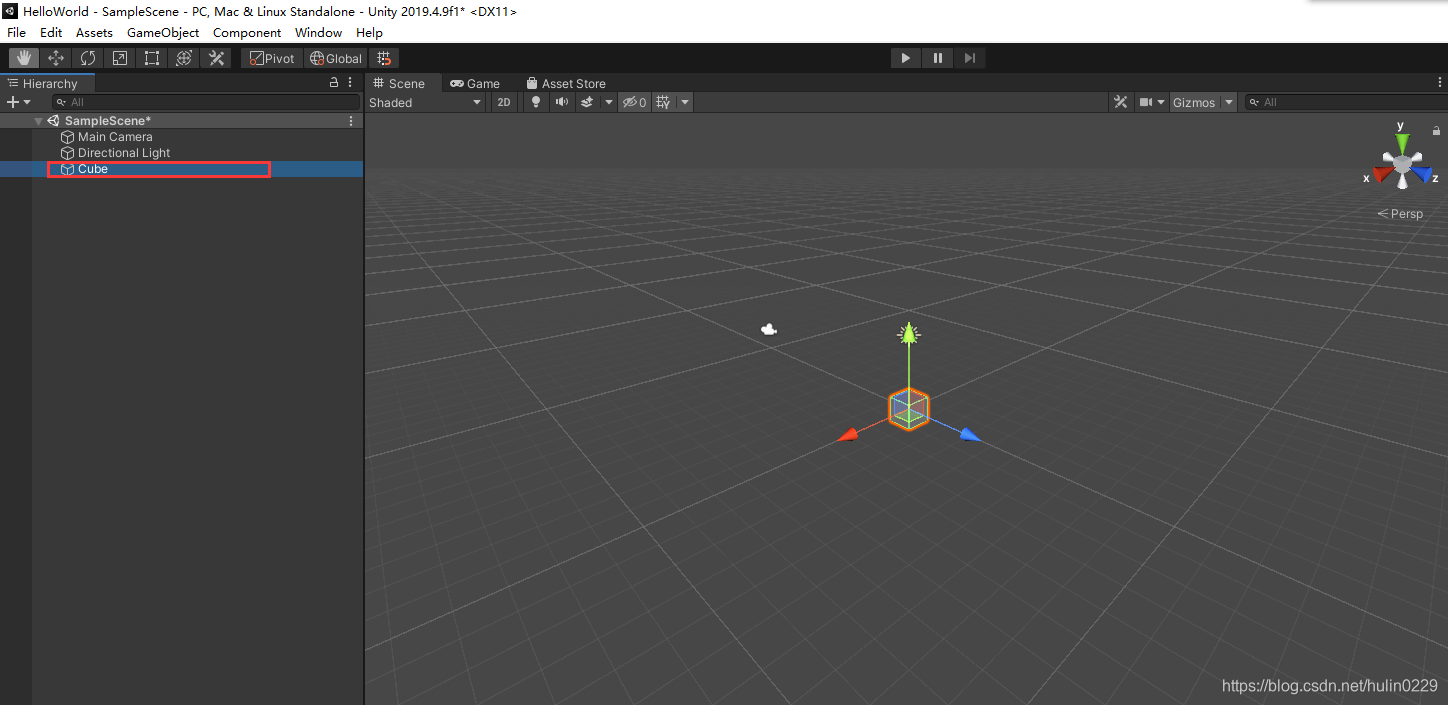Lock the Hierarchy panel
This screenshot has width=1448, height=705.
(x=334, y=83)
